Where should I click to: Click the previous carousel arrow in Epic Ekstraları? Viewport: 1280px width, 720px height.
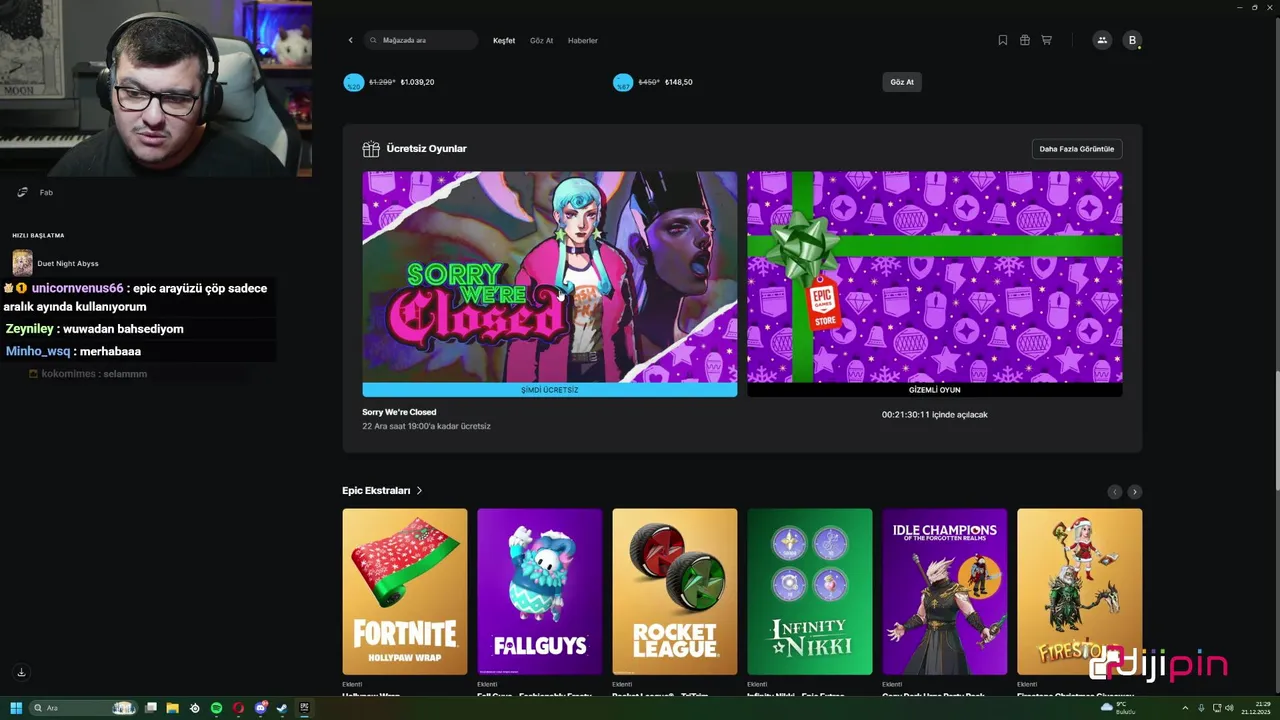point(1115,492)
